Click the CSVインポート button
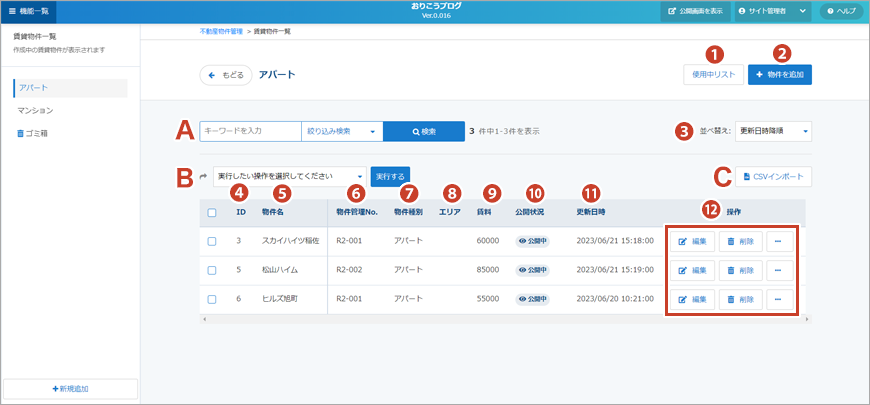 pyautogui.click(x=775, y=177)
